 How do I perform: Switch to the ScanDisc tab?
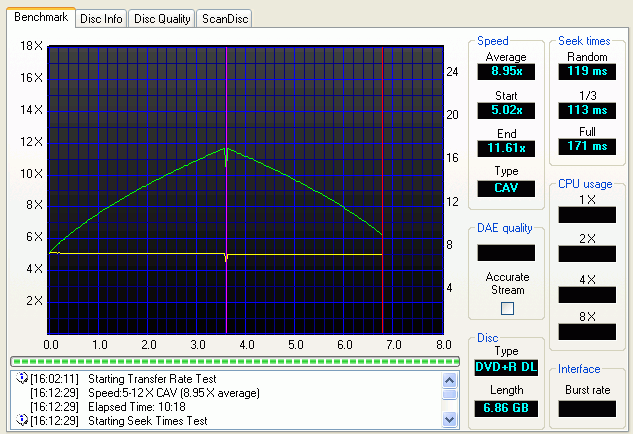[x=224, y=19]
